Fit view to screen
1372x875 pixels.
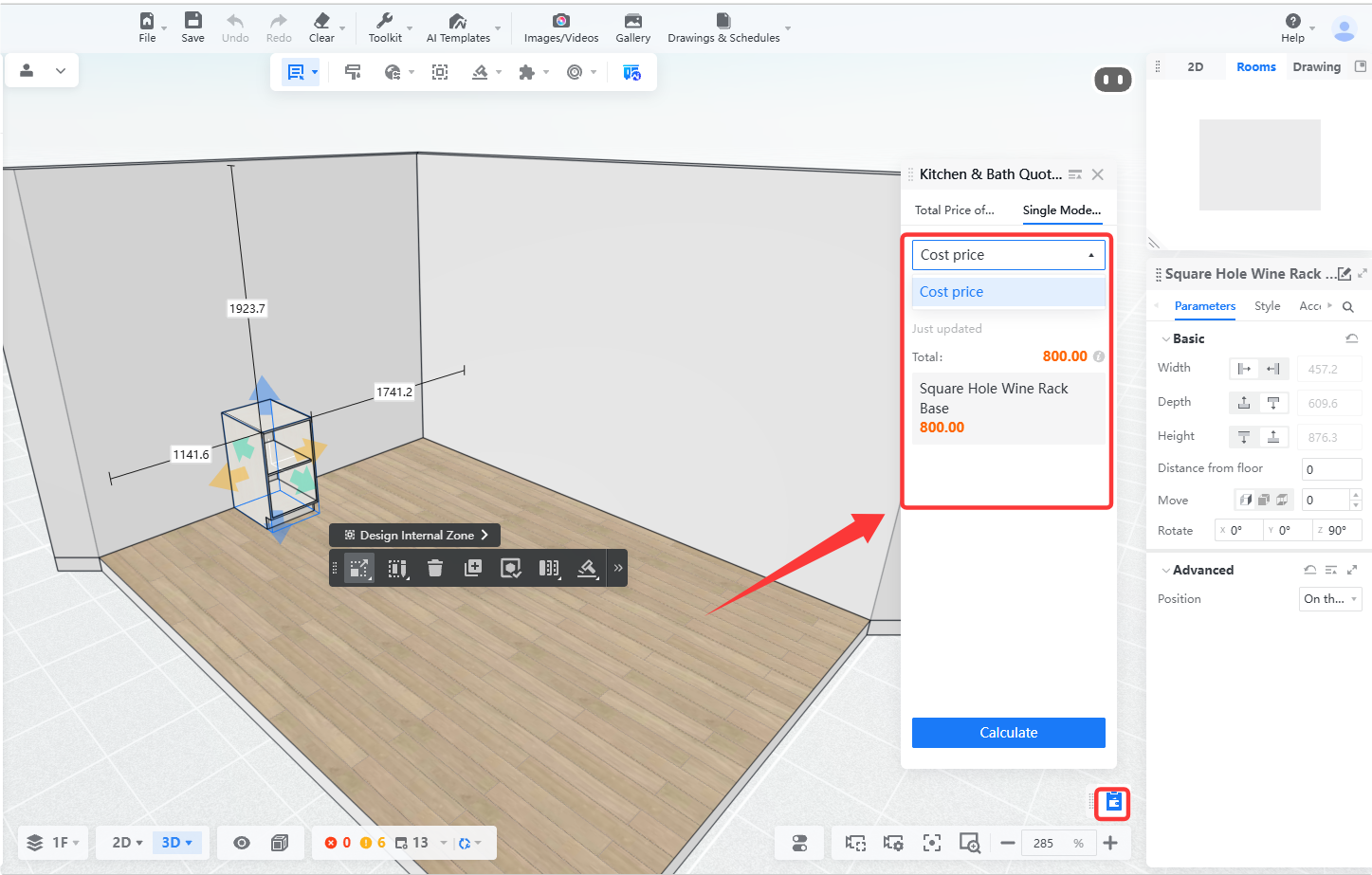pos(932,843)
